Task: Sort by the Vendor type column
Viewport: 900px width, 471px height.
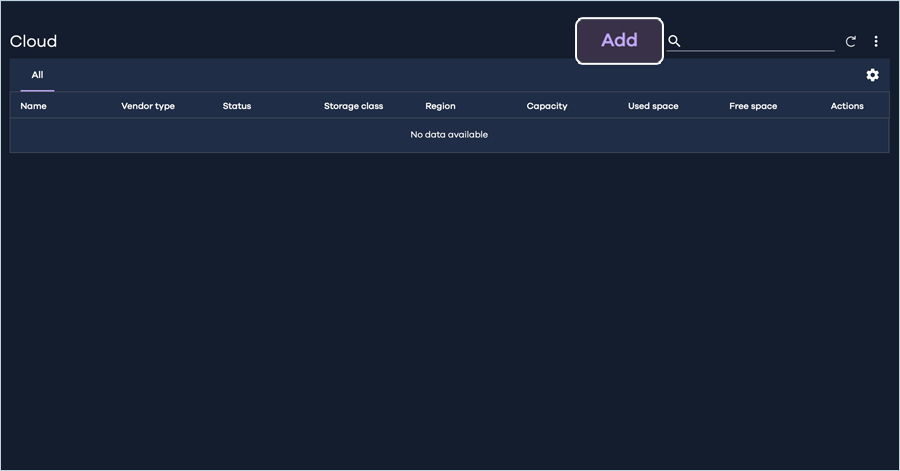Action: (x=148, y=106)
